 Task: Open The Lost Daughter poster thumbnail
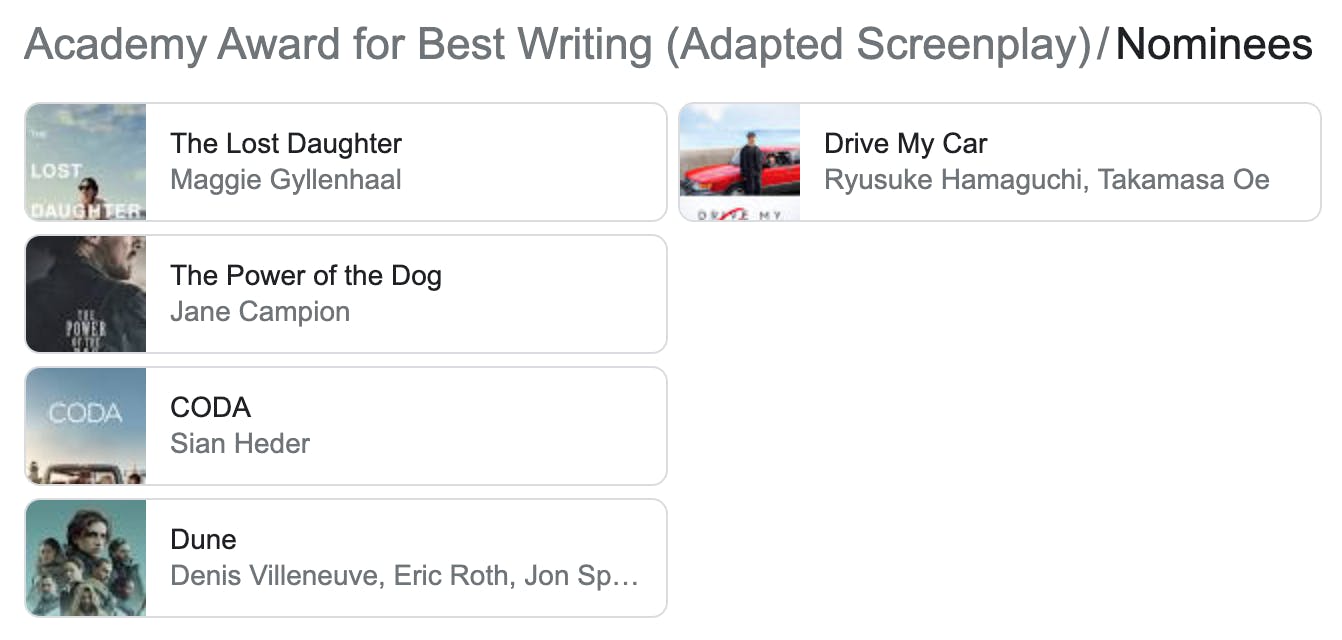[86, 162]
